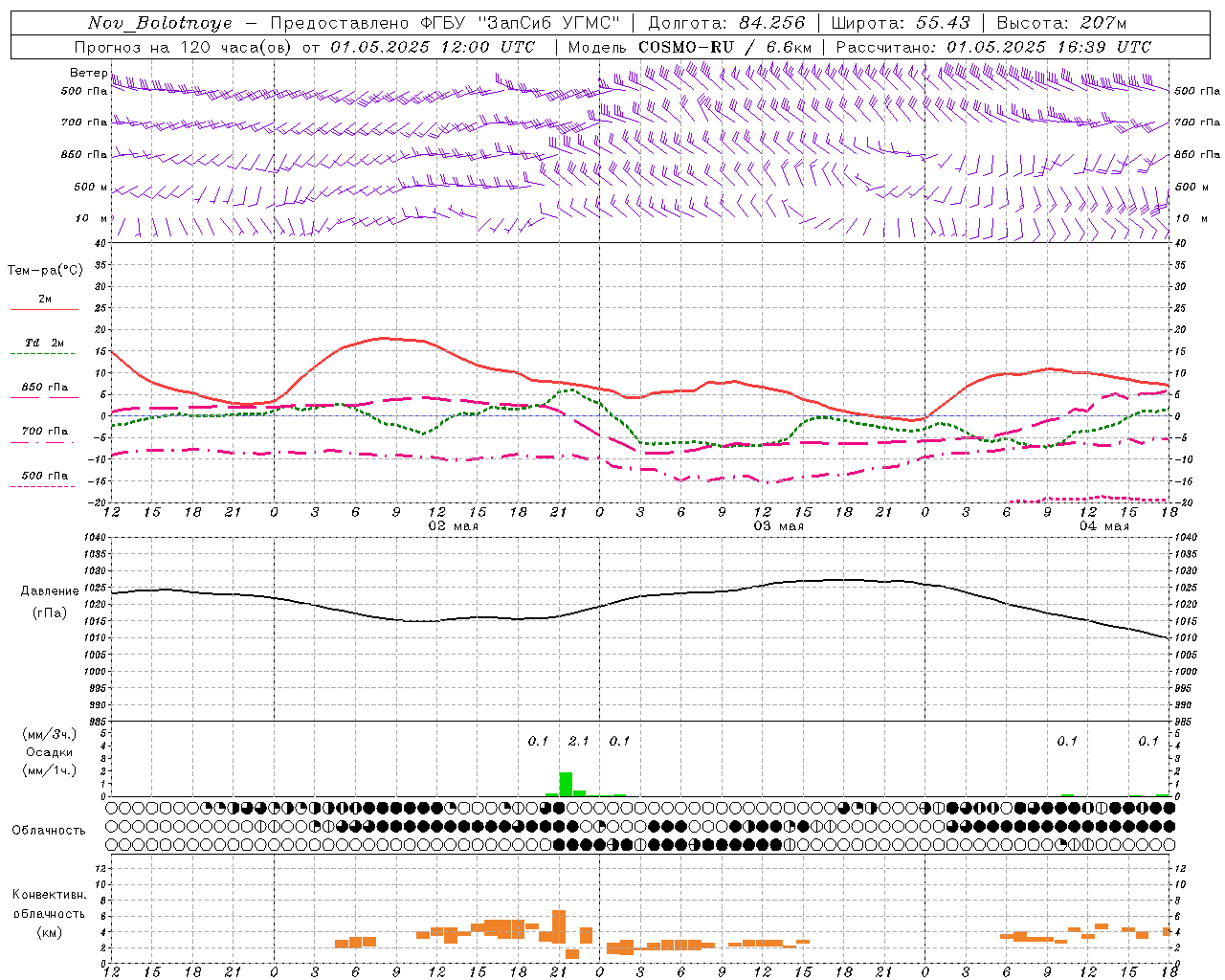Click the Высота: 207м header value
Image resolution: width=1225 pixels, height=980 pixels.
(x=1061, y=23)
